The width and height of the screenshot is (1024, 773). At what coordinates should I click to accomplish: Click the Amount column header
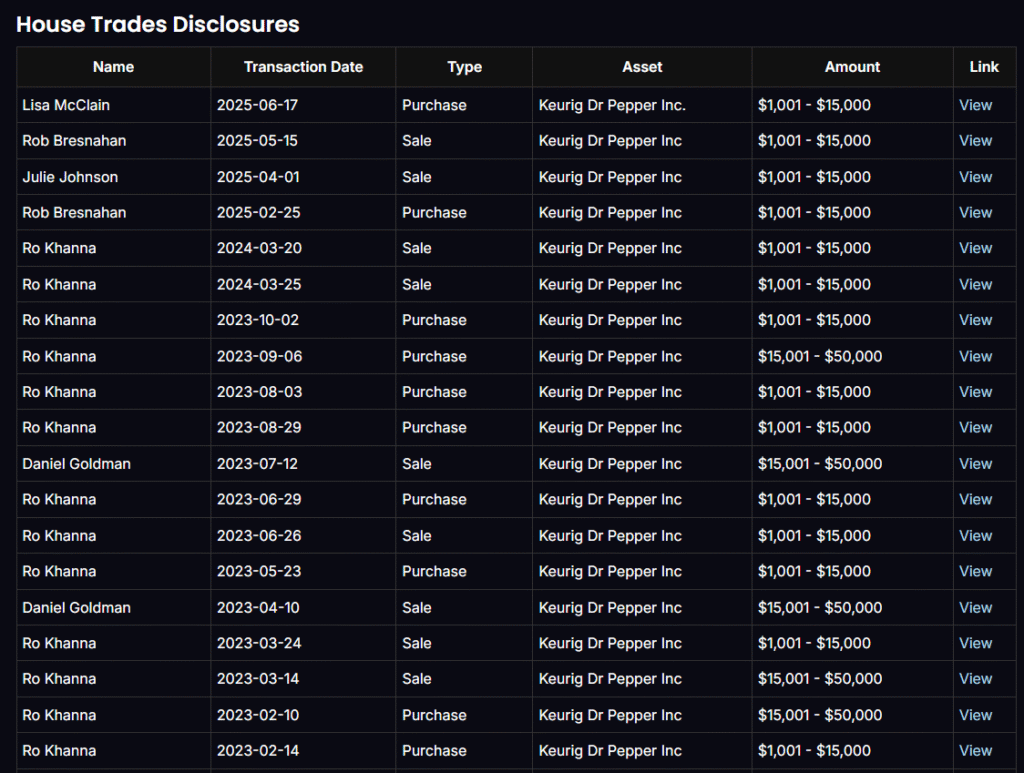point(852,67)
